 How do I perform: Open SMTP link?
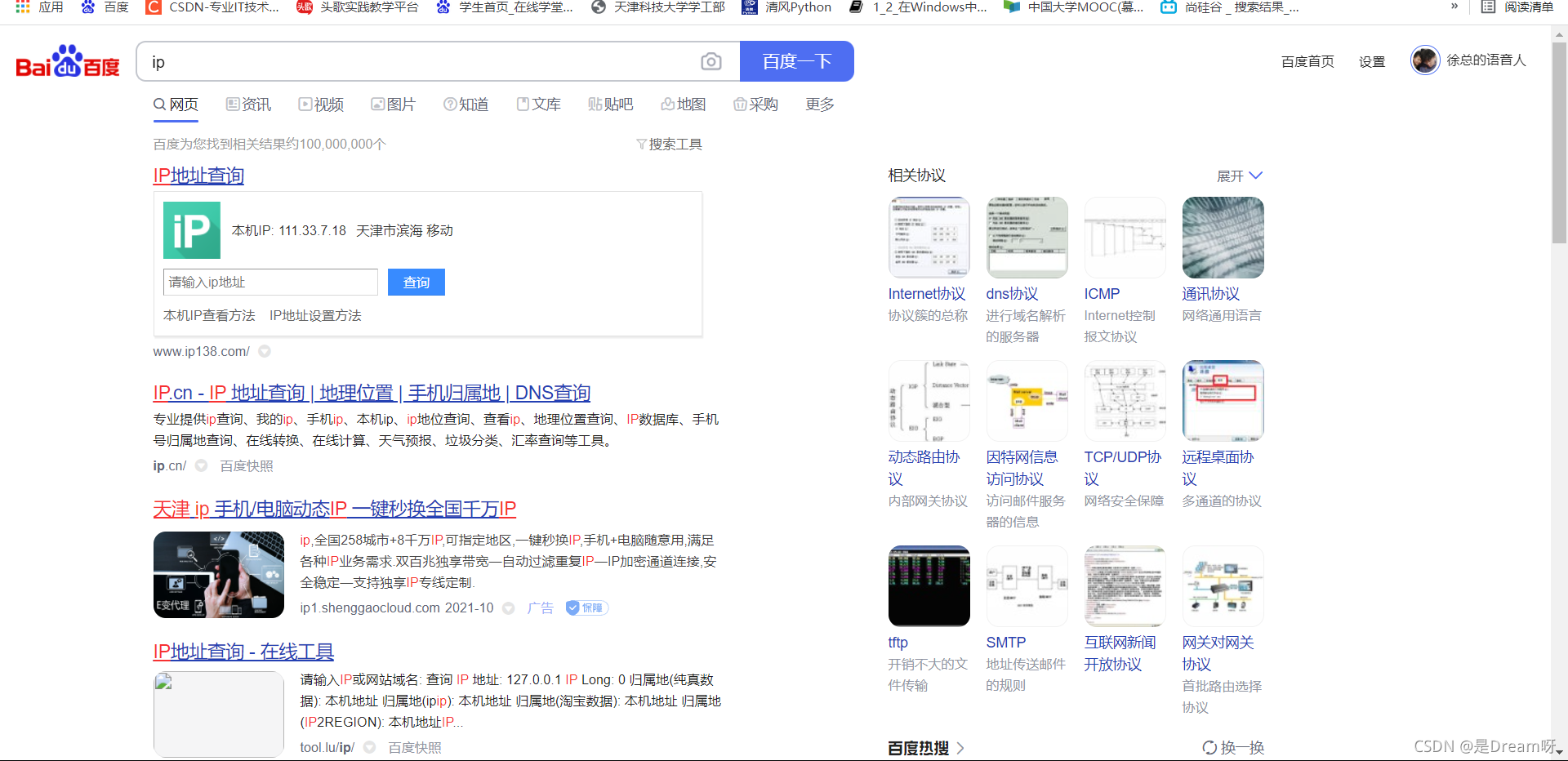1006,643
